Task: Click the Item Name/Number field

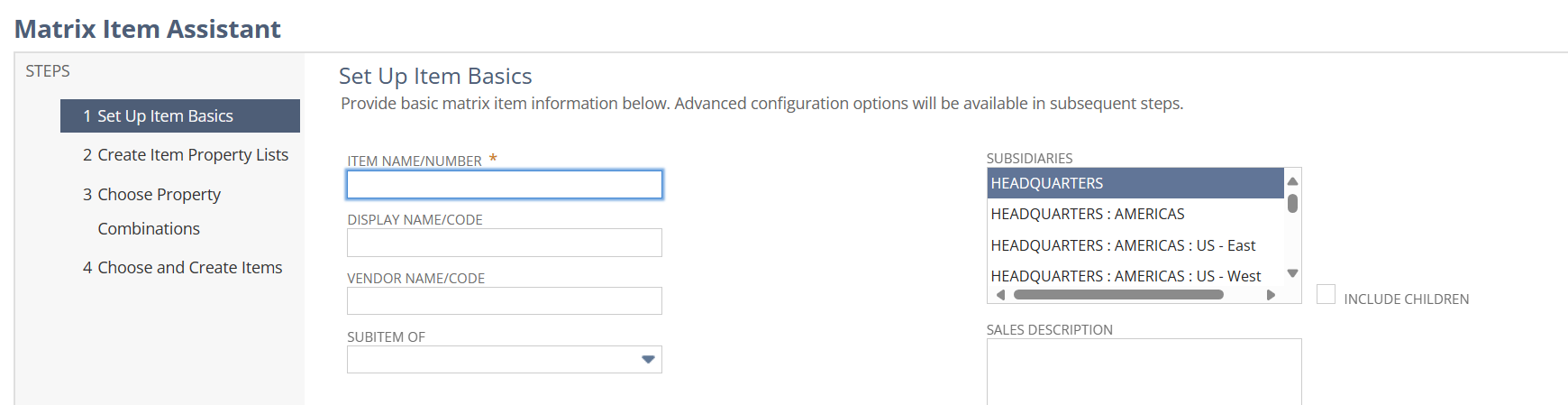Action: point(505,185)
